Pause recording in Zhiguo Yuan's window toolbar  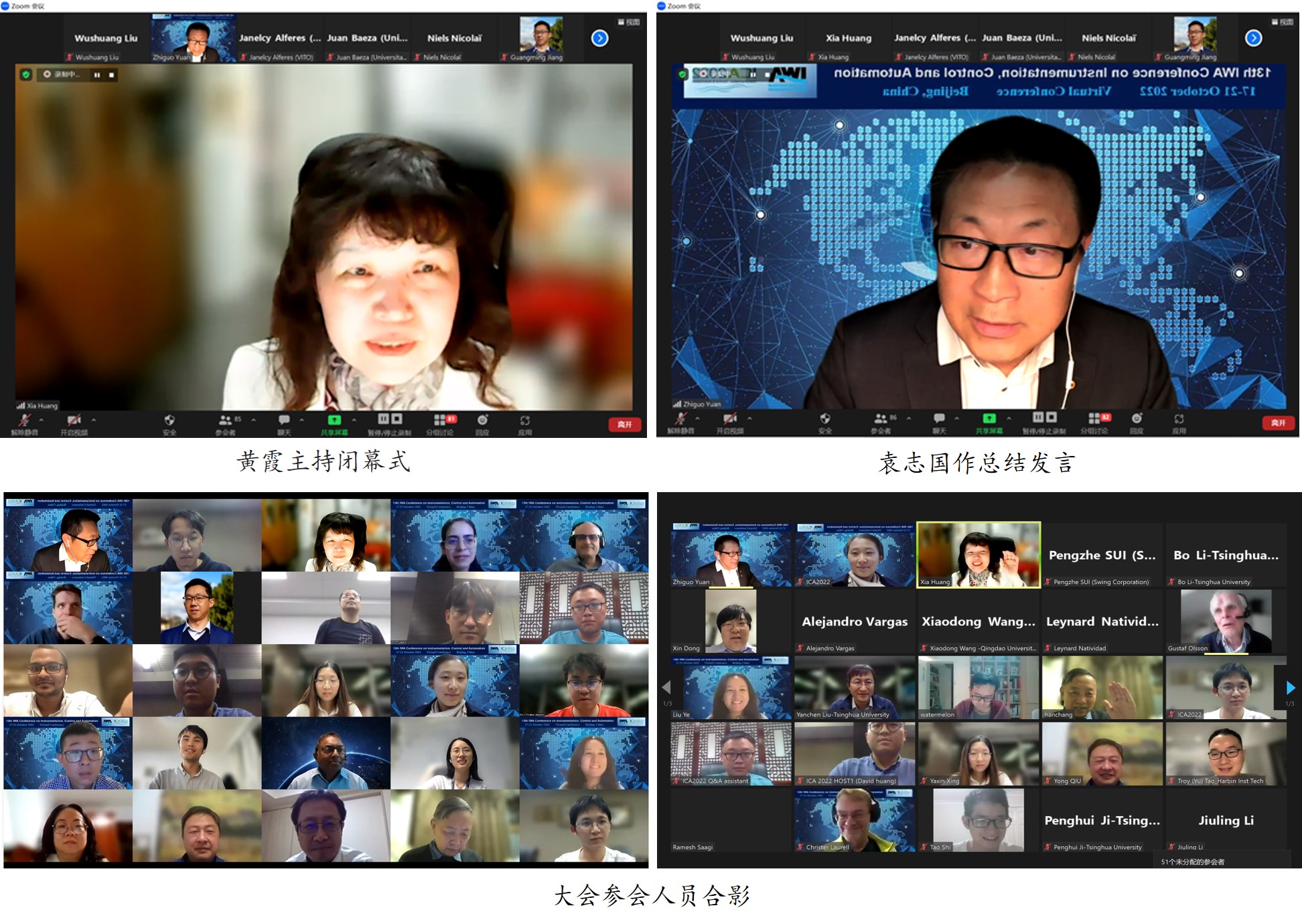click(1037, 417)
